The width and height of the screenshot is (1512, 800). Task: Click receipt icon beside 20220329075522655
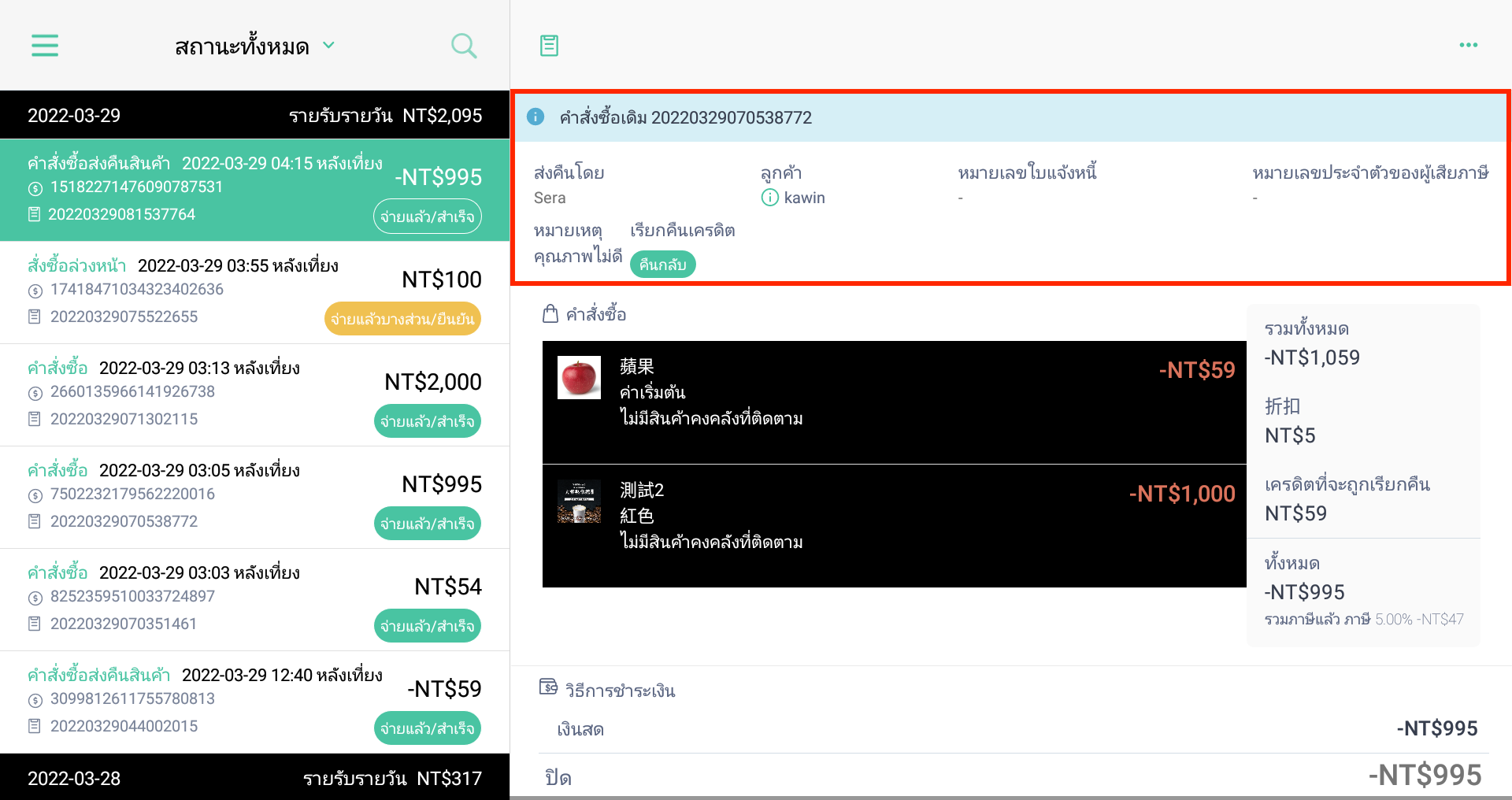[34, 317]
